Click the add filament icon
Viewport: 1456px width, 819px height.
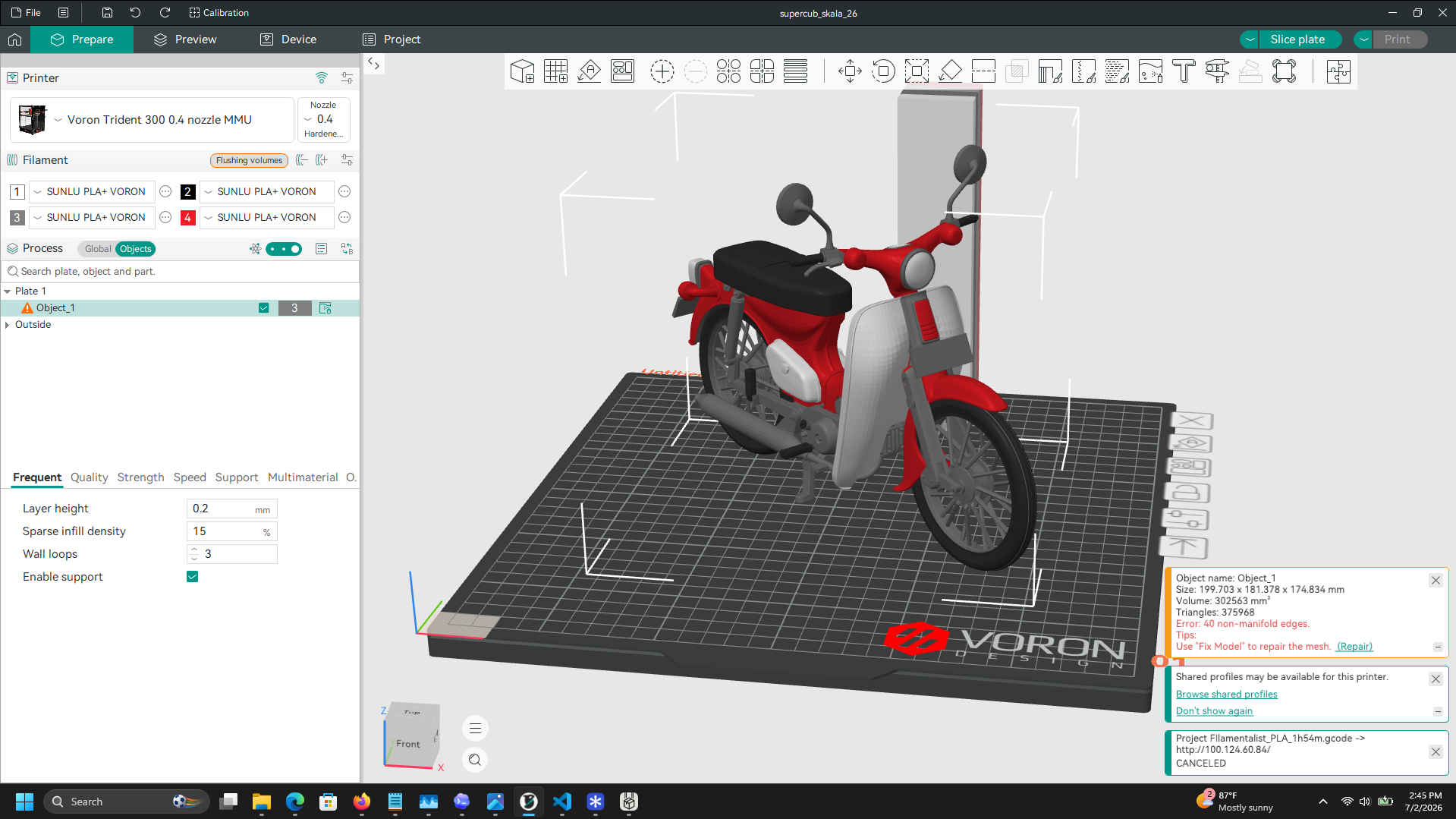pyautogui.click(x=322, y=160)
